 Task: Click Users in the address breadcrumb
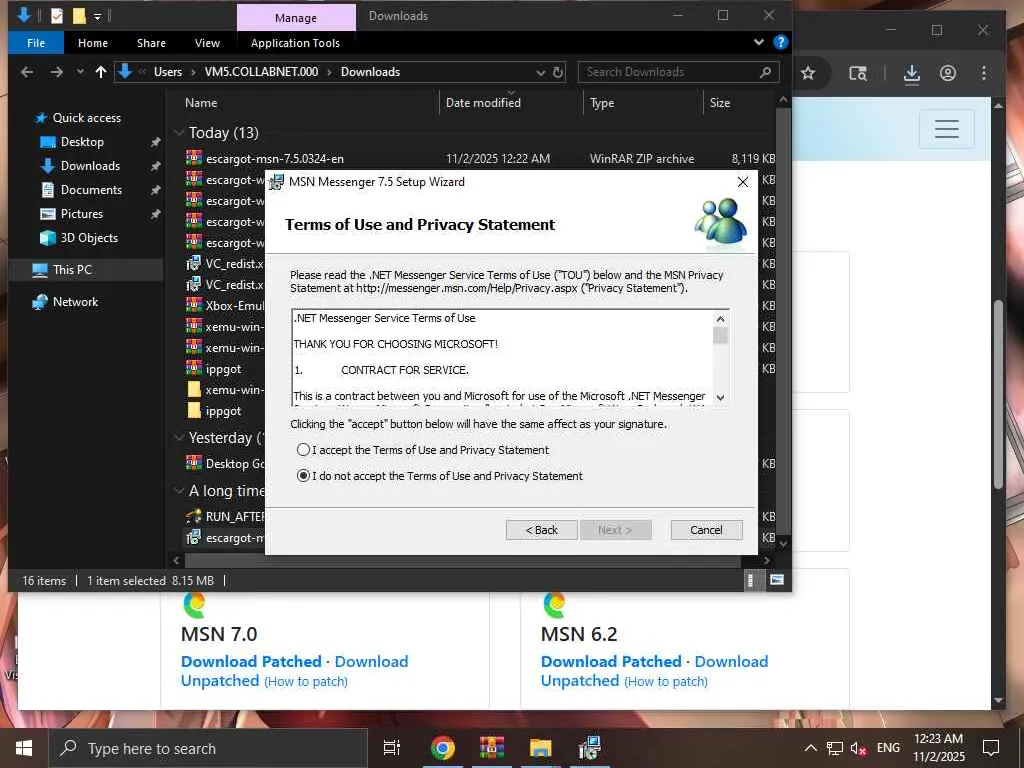point(168,72)
